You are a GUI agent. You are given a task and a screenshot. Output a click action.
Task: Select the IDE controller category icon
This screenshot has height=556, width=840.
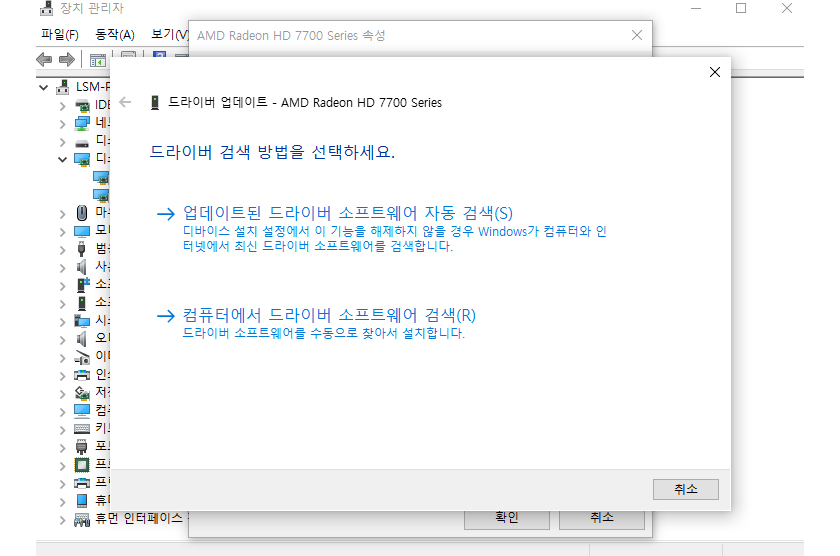(x=82, y=106)
